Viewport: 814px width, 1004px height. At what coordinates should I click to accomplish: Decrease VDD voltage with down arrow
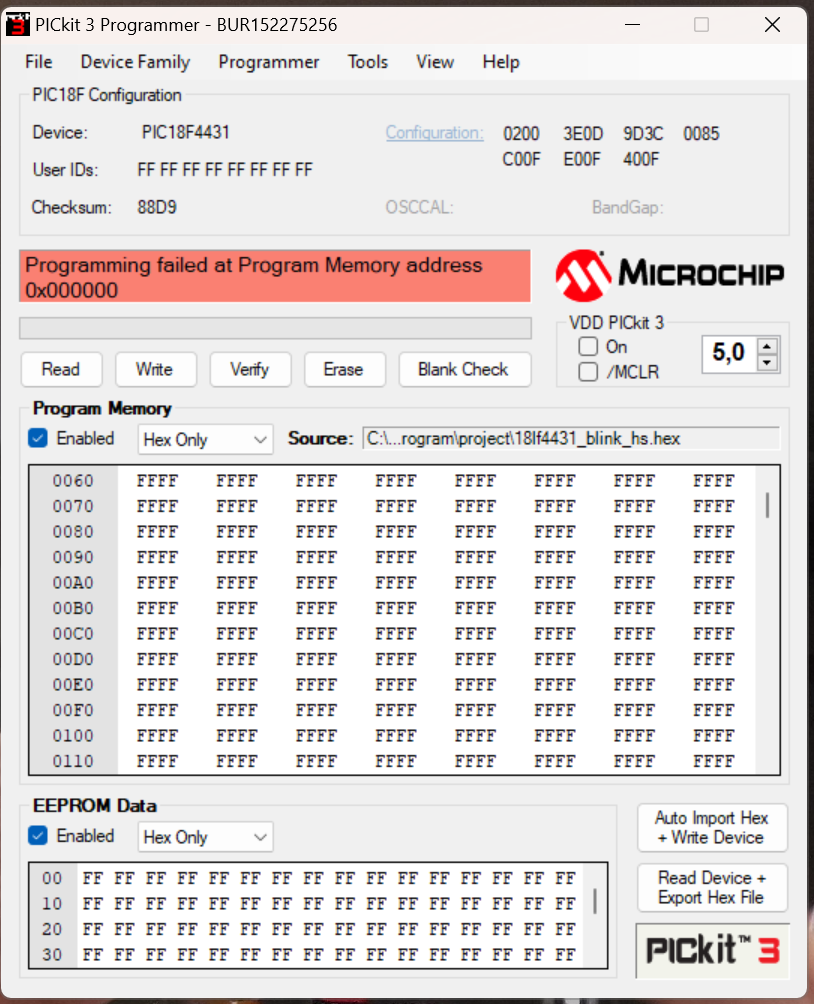(767, 362)
